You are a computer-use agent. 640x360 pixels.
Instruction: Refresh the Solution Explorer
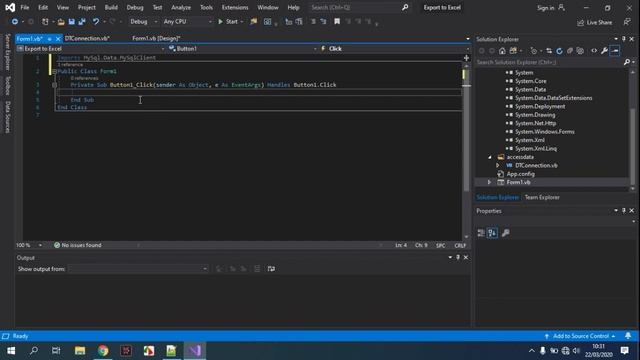click(x=559, y=51)
